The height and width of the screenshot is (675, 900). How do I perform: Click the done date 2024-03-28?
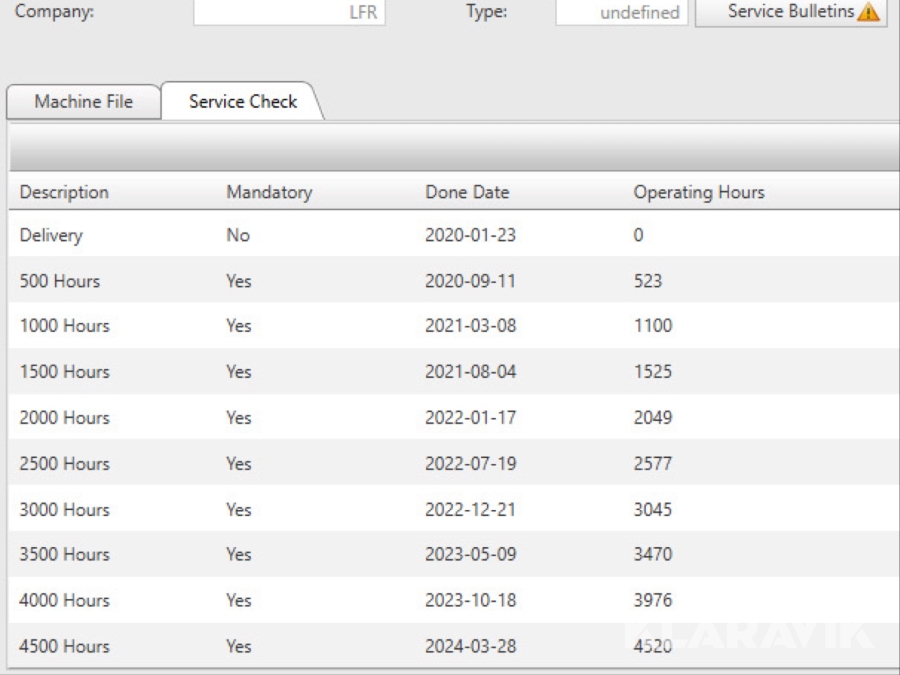point(471,646)
